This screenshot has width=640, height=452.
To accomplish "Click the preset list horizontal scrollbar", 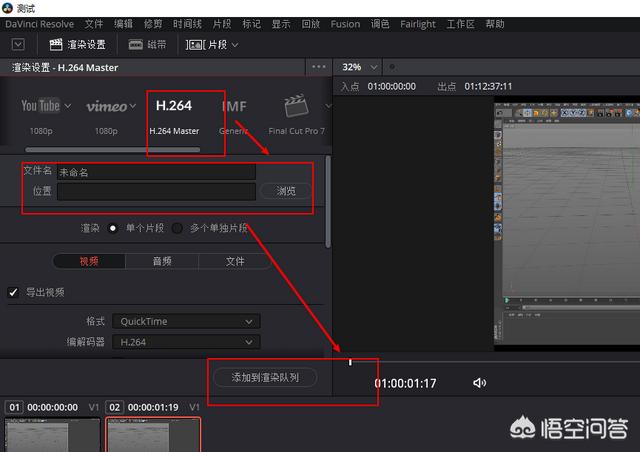I will 113,149.
